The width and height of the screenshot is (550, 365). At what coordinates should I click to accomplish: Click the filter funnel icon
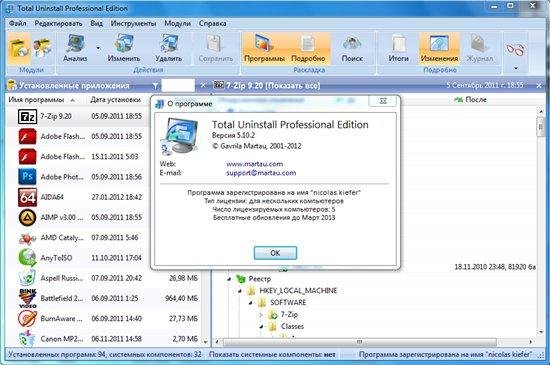tap(155, 86)
